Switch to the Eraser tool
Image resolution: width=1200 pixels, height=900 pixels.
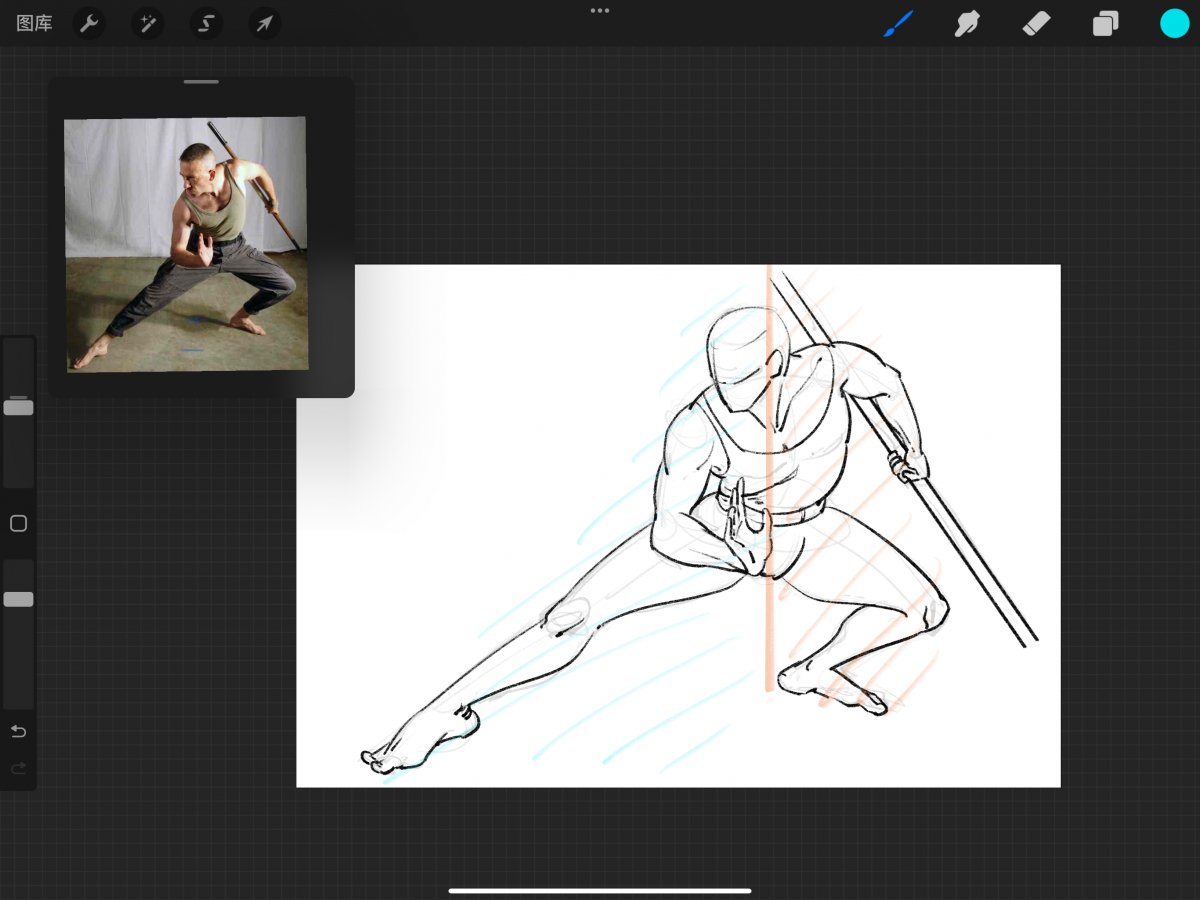[1036, 23]
